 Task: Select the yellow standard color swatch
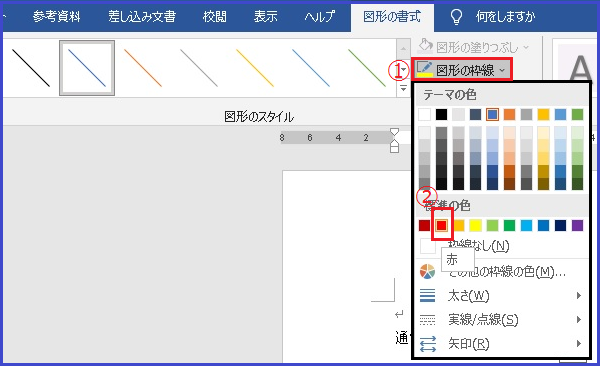click(475, 225)
